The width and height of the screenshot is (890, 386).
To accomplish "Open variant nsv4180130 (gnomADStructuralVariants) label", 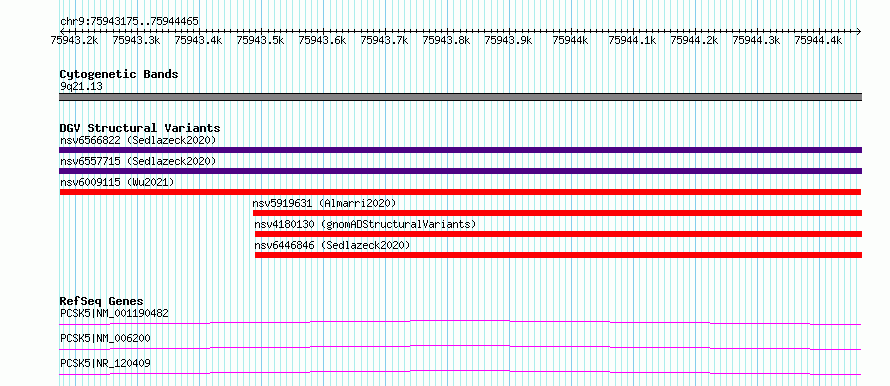I will (x=366, y=224).
